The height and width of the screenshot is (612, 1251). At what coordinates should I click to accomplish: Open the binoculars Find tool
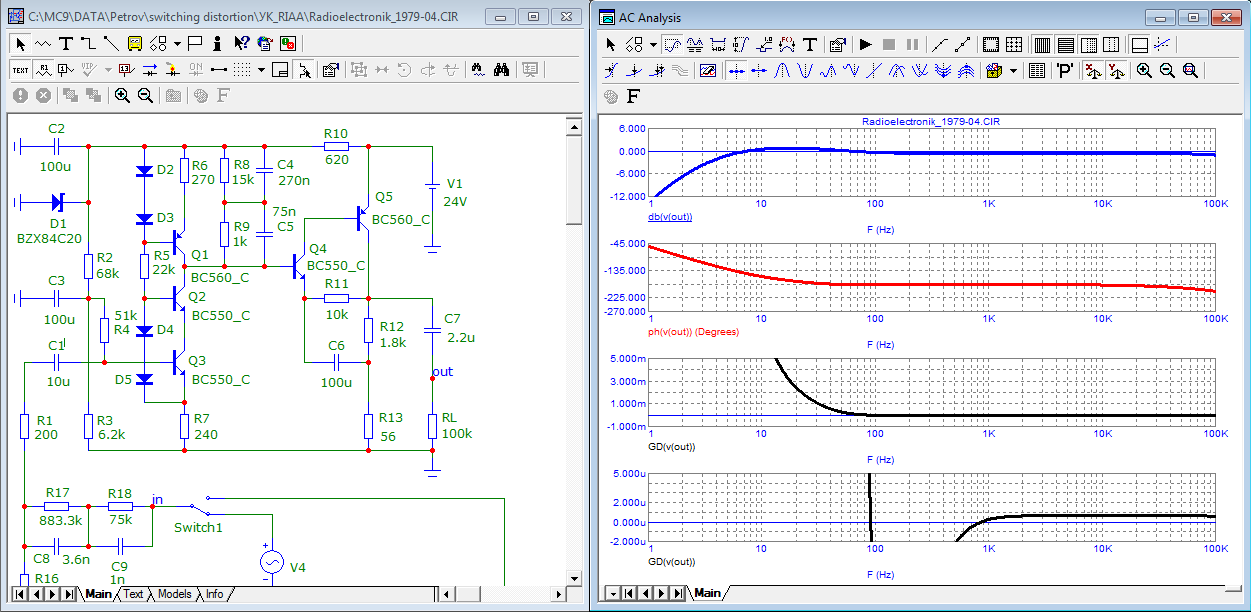pyautogui.click(x=502, y=70)
